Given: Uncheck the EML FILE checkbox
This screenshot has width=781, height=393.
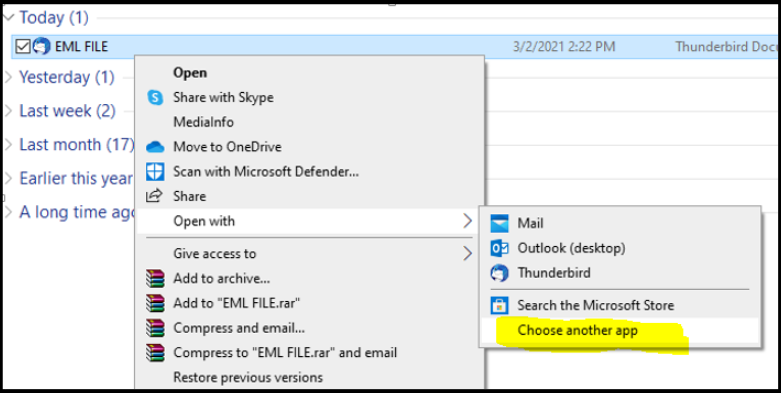Looking at the screenshot, I should [x=23, y=47].
